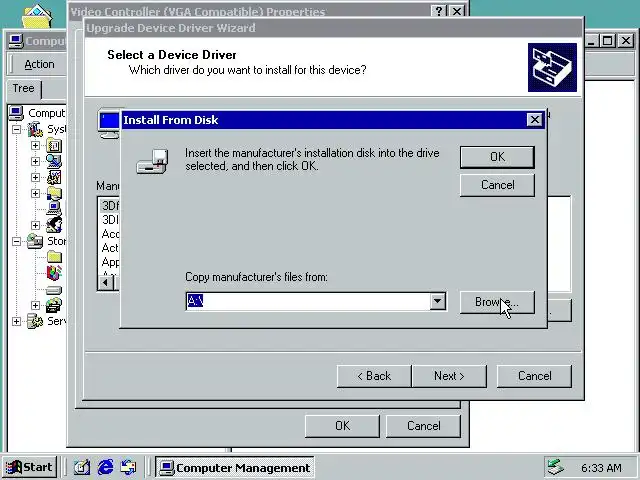Collapse the System Tools tree node
Screen dimensions: 640x480
point(16,130)
